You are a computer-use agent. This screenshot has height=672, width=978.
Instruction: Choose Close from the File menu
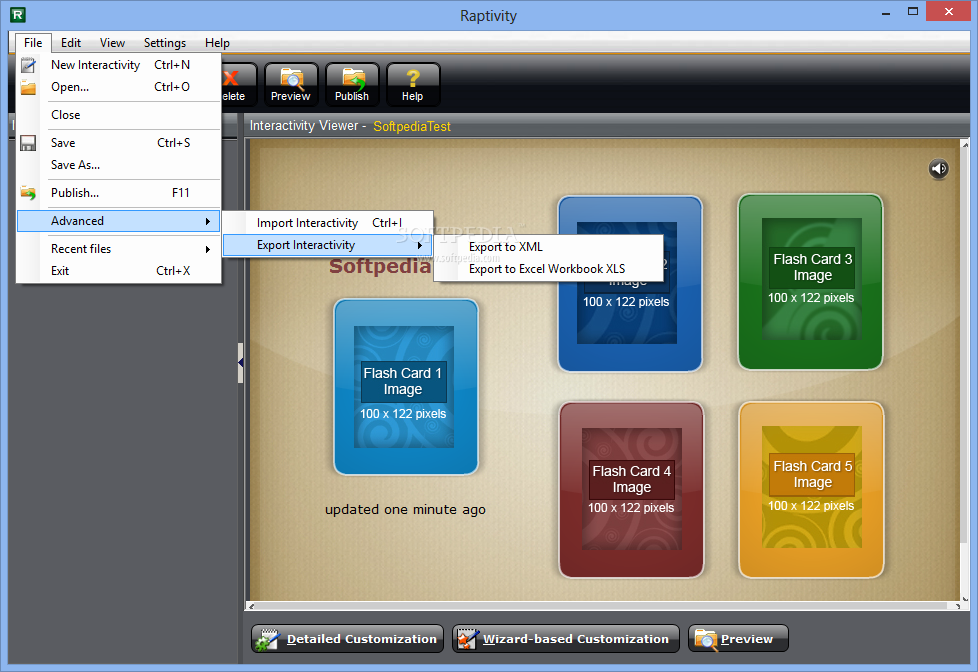pos(119,115)
